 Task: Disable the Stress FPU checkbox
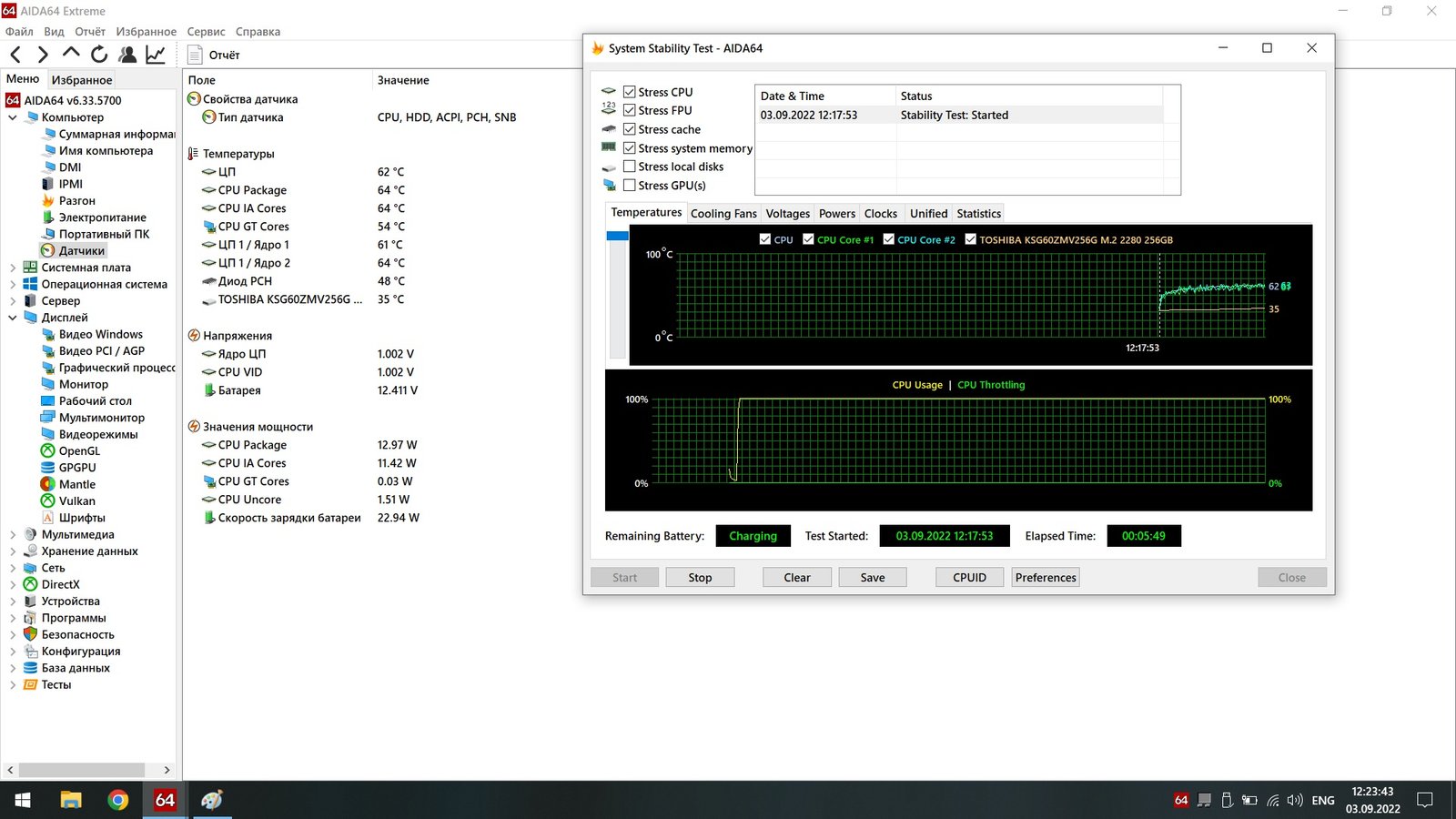(629, 110)
